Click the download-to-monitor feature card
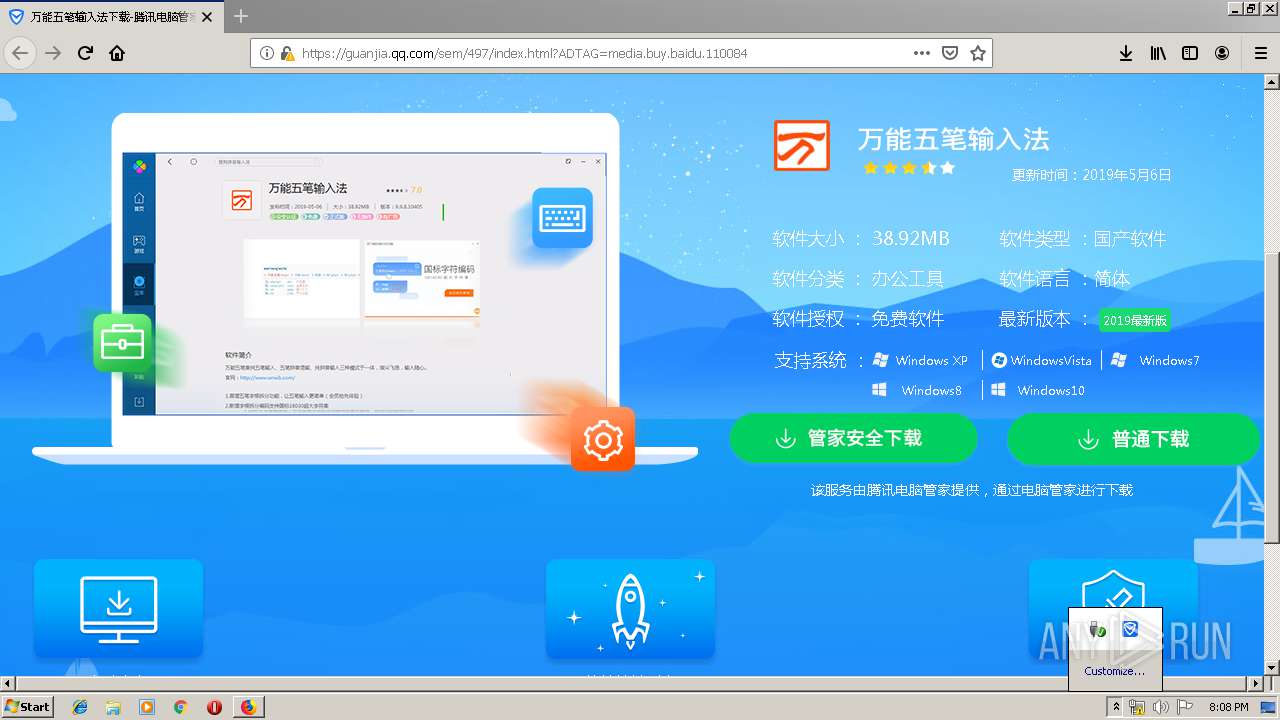1280x720 pixels. pyautogui.click(x=118, y=608)
